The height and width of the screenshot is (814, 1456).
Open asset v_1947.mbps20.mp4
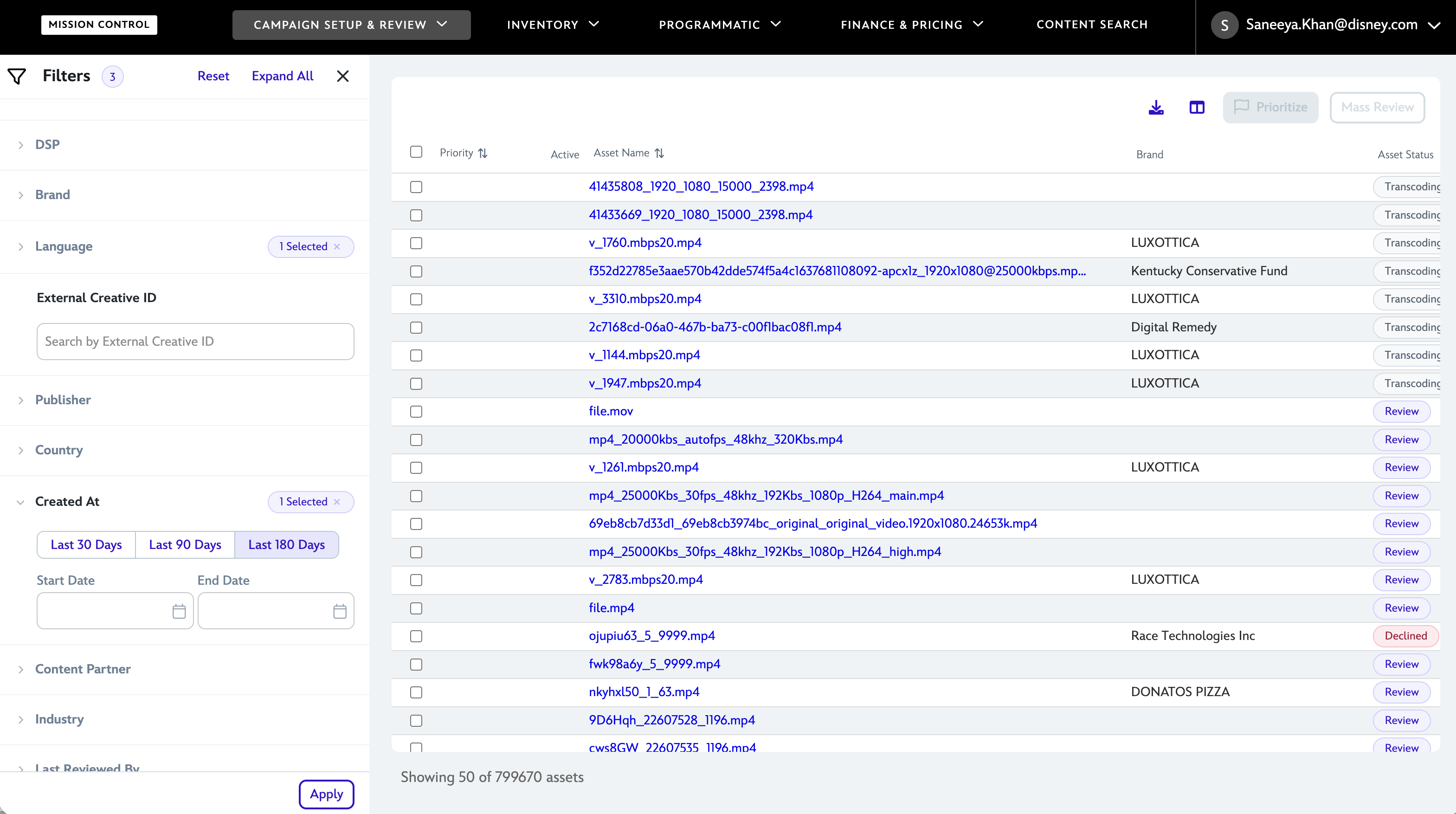point(645,383)
